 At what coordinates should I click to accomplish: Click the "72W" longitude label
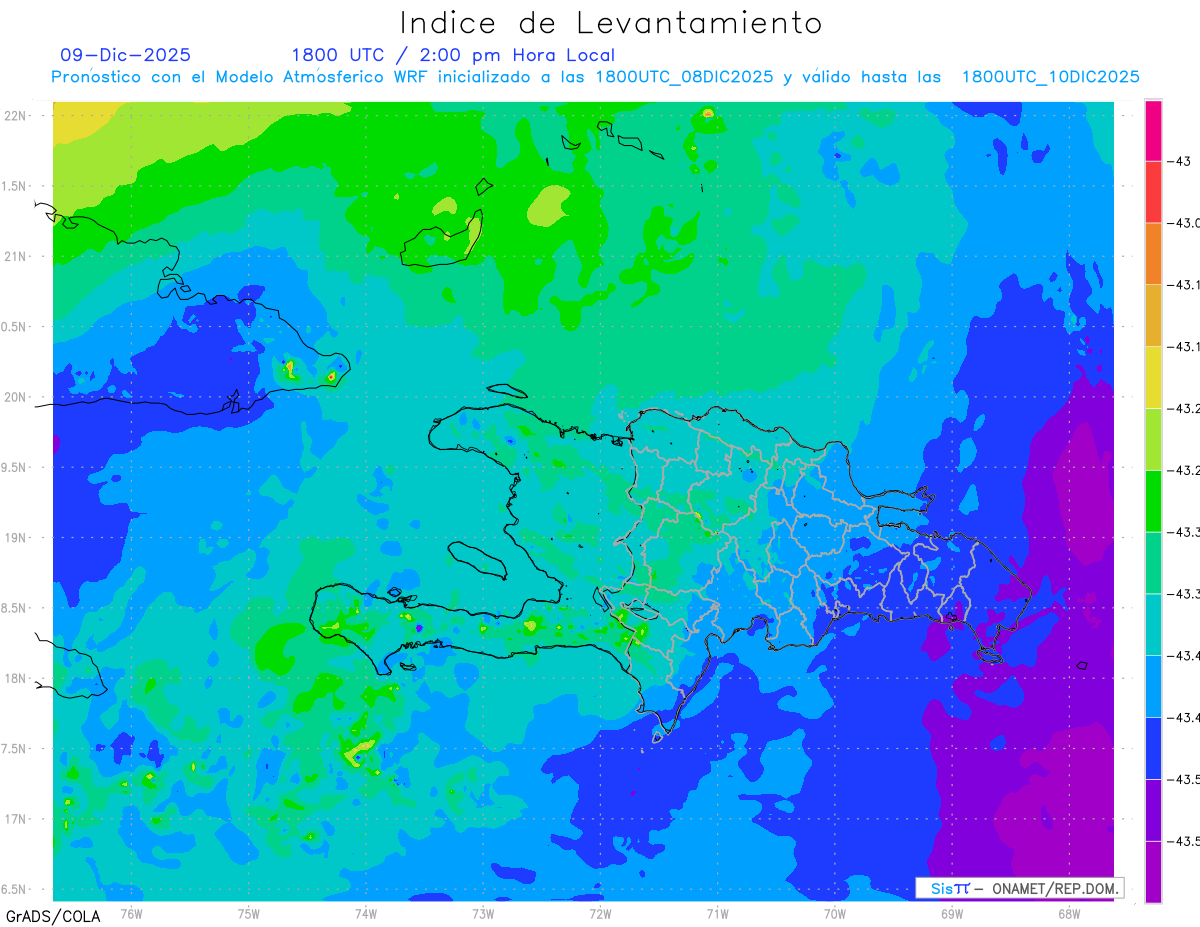click(600, 913)
